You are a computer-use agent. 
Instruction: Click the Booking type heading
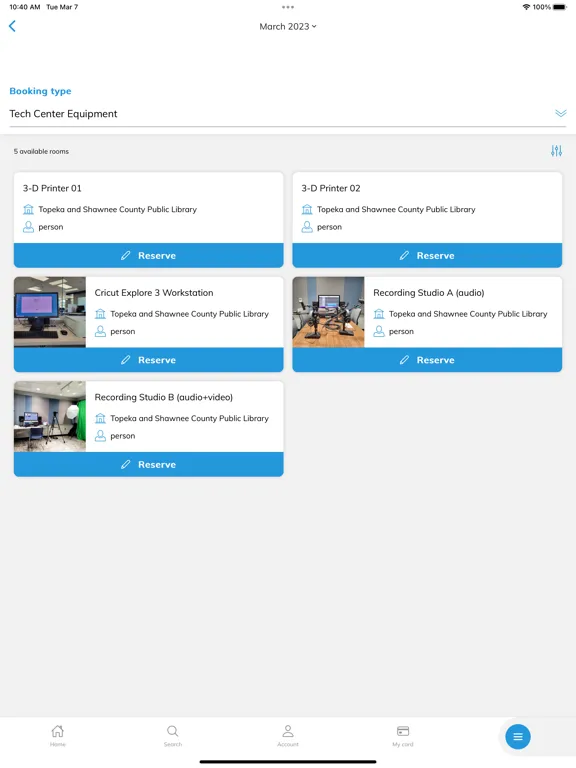pos(40,91)
